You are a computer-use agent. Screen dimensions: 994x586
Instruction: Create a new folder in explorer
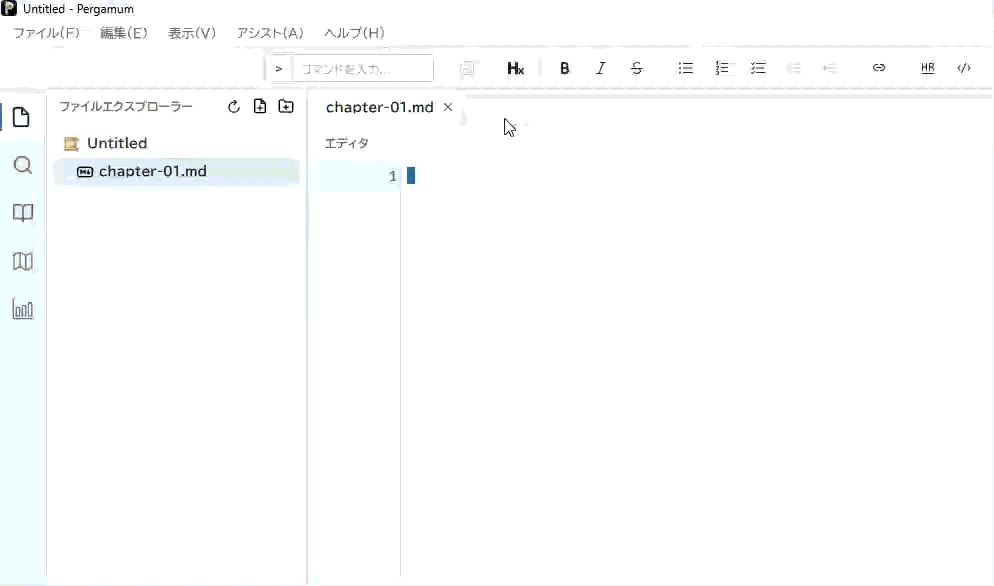(286, 106)
